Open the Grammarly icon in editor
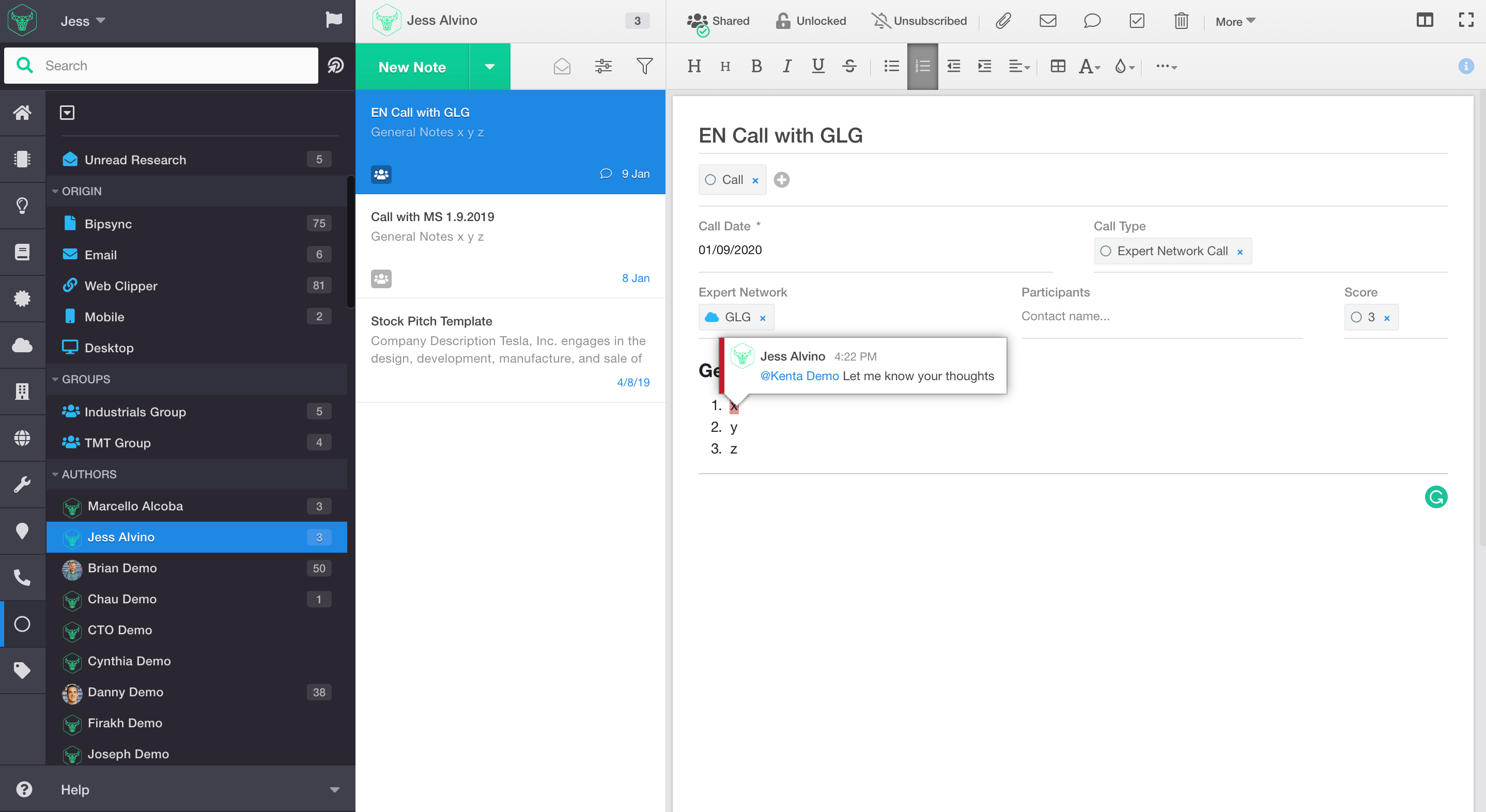 [1435, 496]
